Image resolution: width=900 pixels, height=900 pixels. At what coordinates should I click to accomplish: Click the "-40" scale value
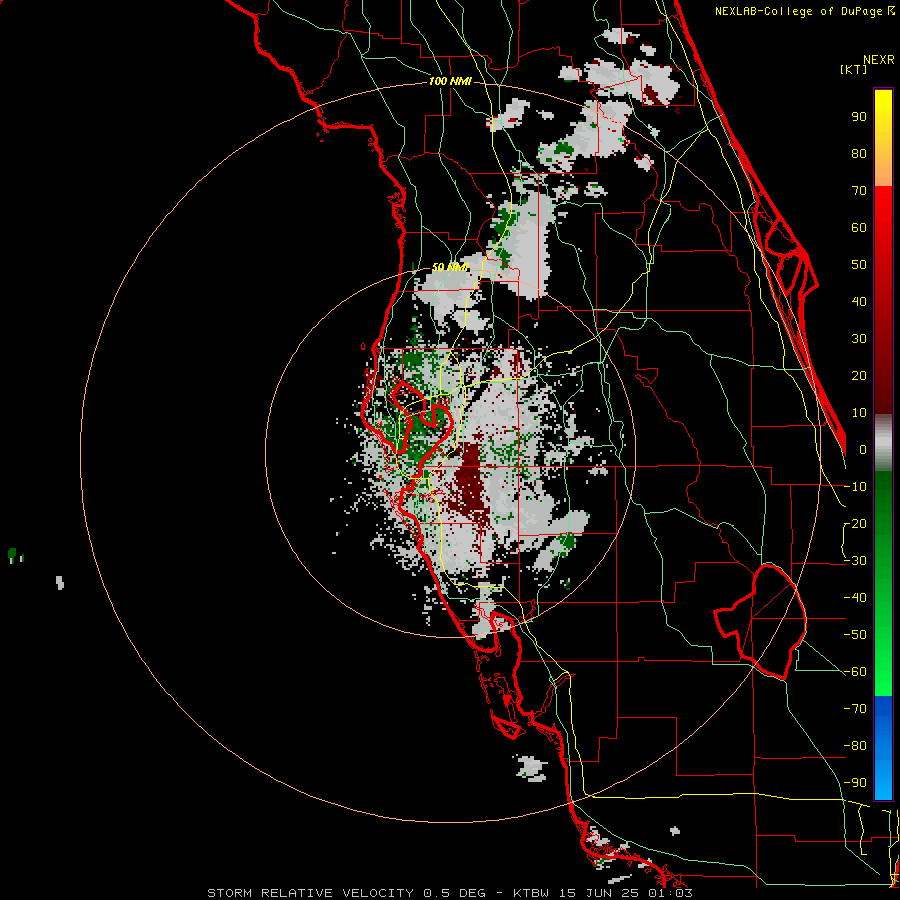pyautogui.click(x=855, y=598)
